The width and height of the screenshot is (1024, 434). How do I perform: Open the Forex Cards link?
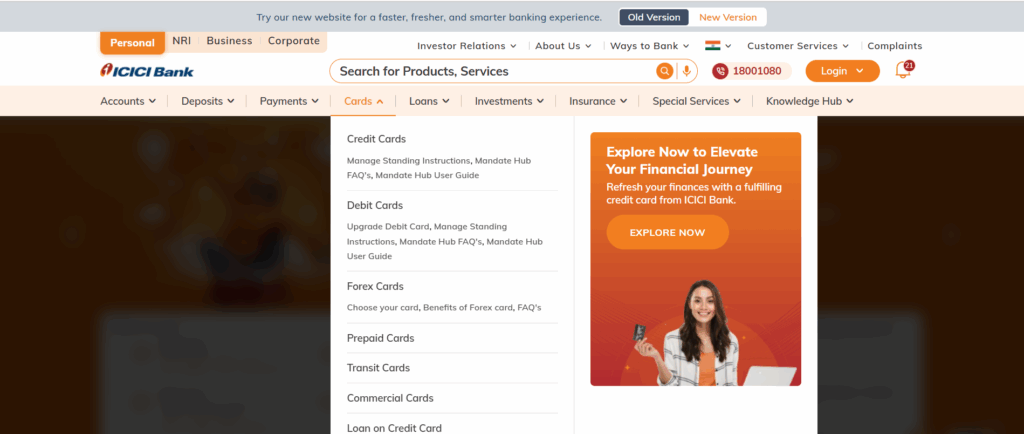375,286
